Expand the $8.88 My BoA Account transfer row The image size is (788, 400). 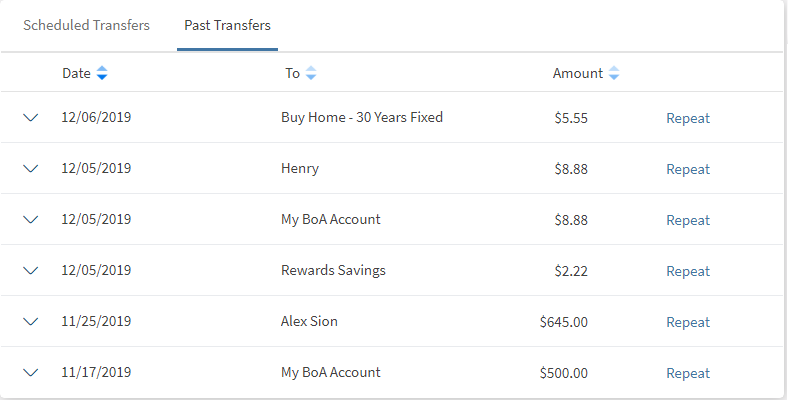[30, 220]
